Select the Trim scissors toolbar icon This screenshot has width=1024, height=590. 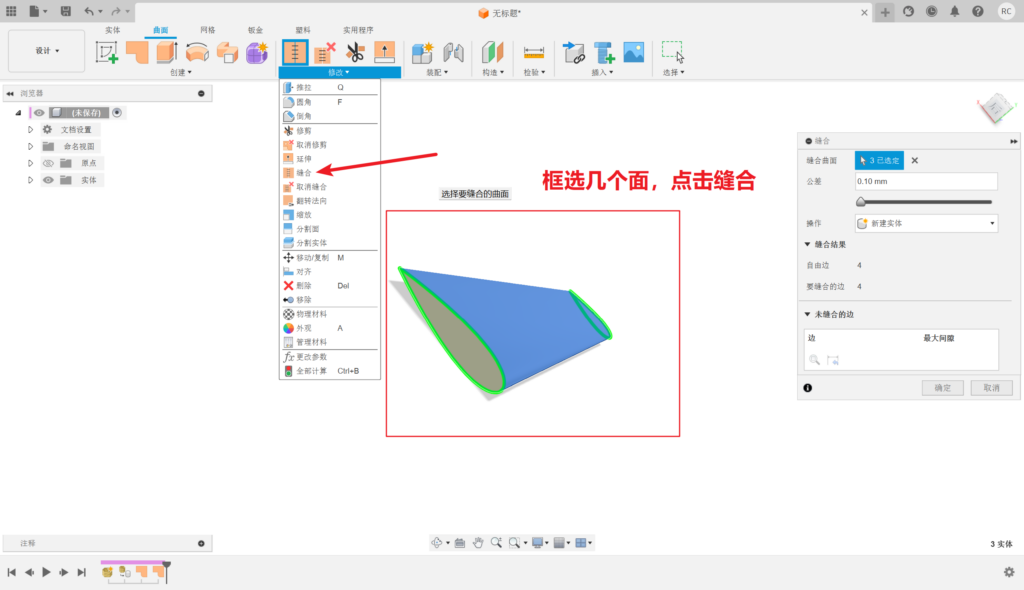355,52
